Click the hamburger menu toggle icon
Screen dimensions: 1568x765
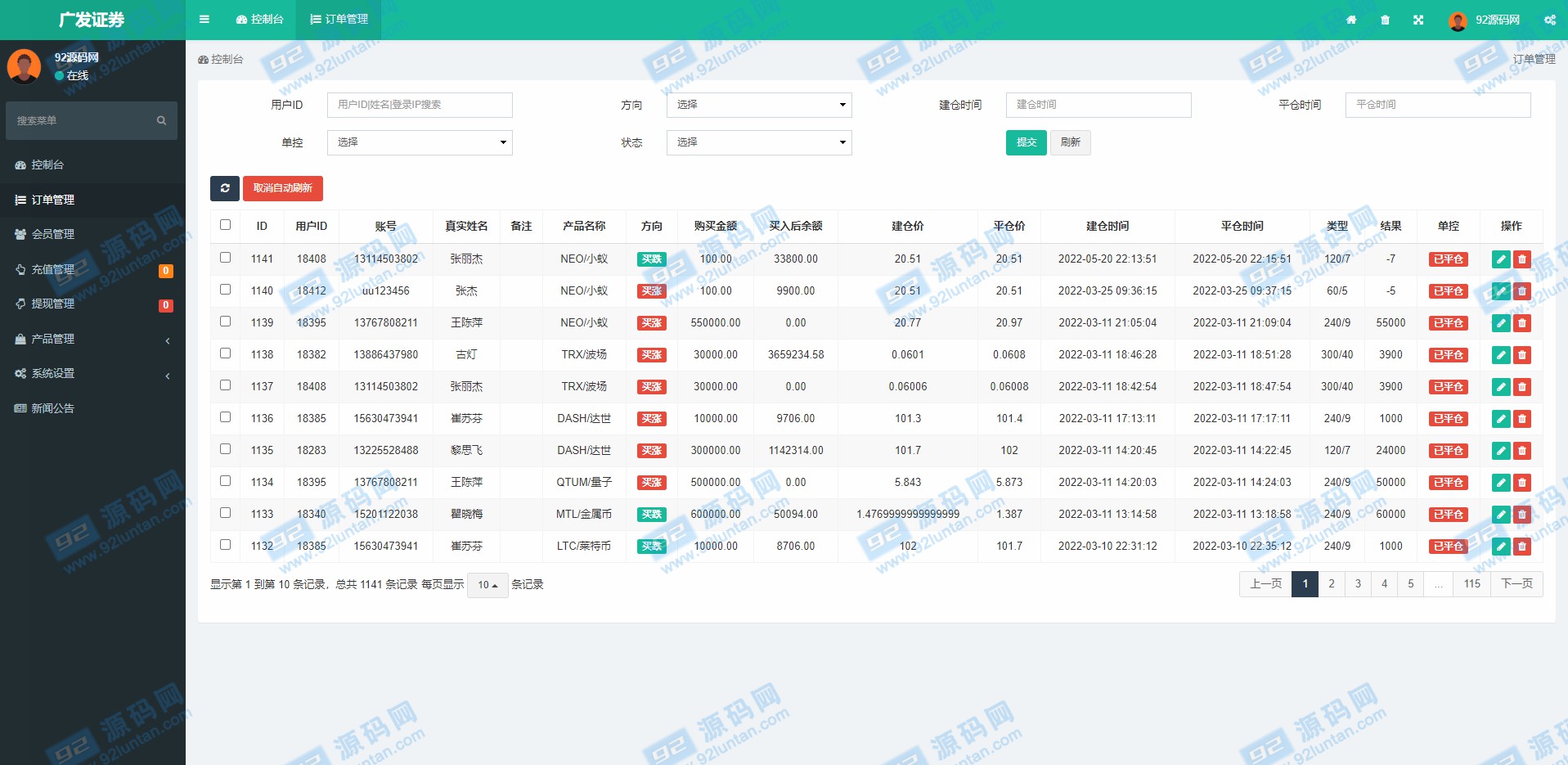[x=204, y=20]
